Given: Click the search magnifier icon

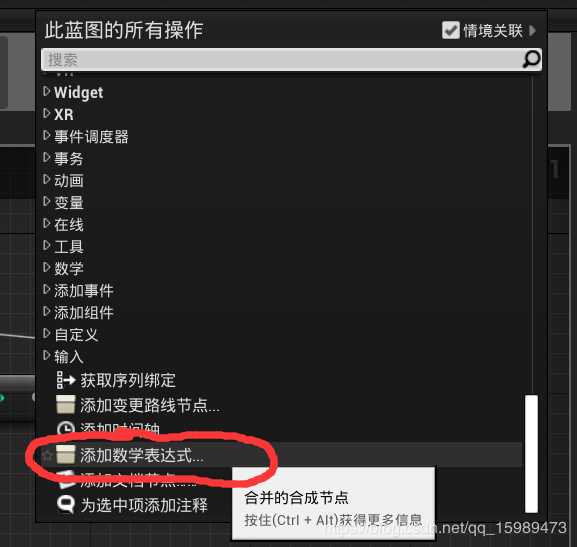Looking at the screenshot, I should point(531,59).
